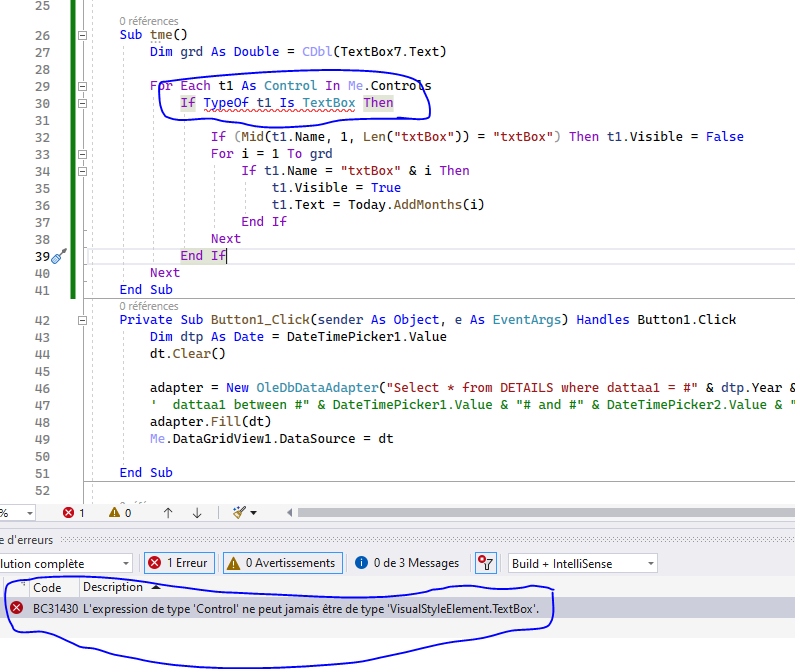Sort error list by Description column header
Viewport: 795px width, 669px height.
(x=113, y=587)
